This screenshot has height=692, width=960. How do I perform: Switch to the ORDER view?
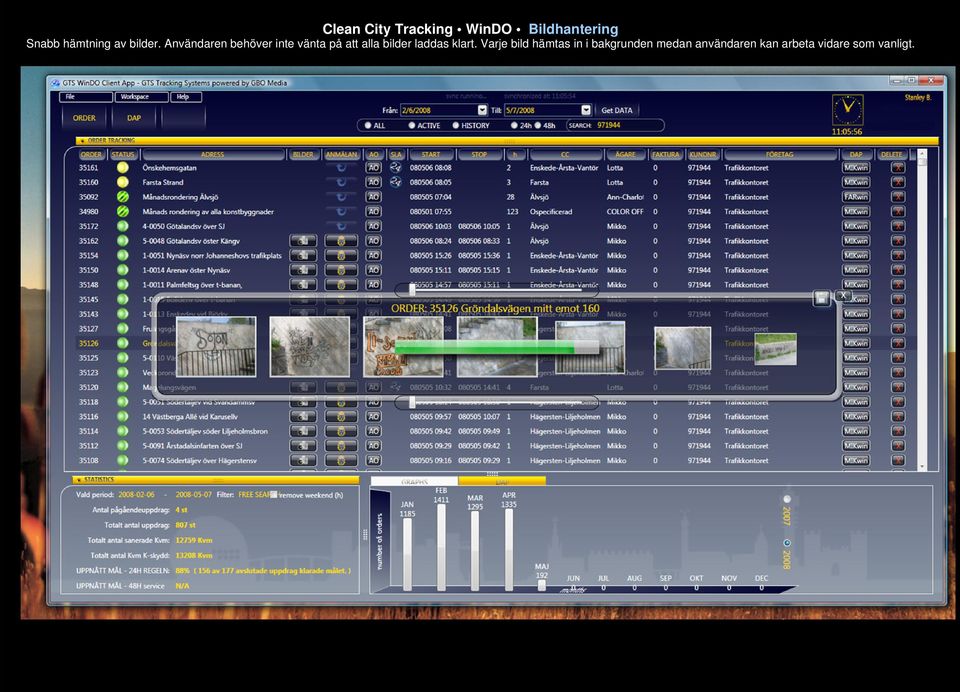point(84,118)
